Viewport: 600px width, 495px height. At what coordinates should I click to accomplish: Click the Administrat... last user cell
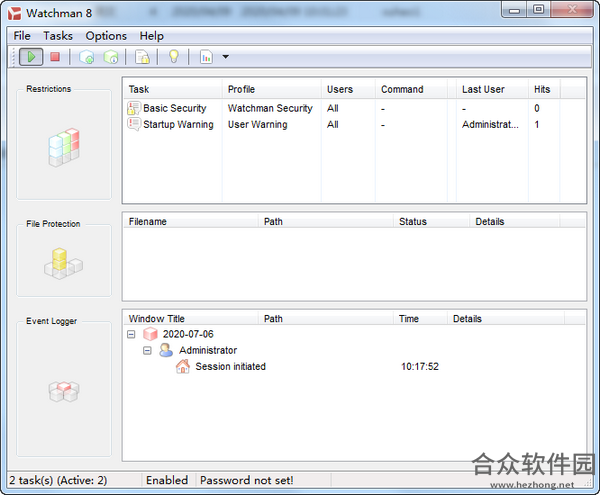coord(490,124)
